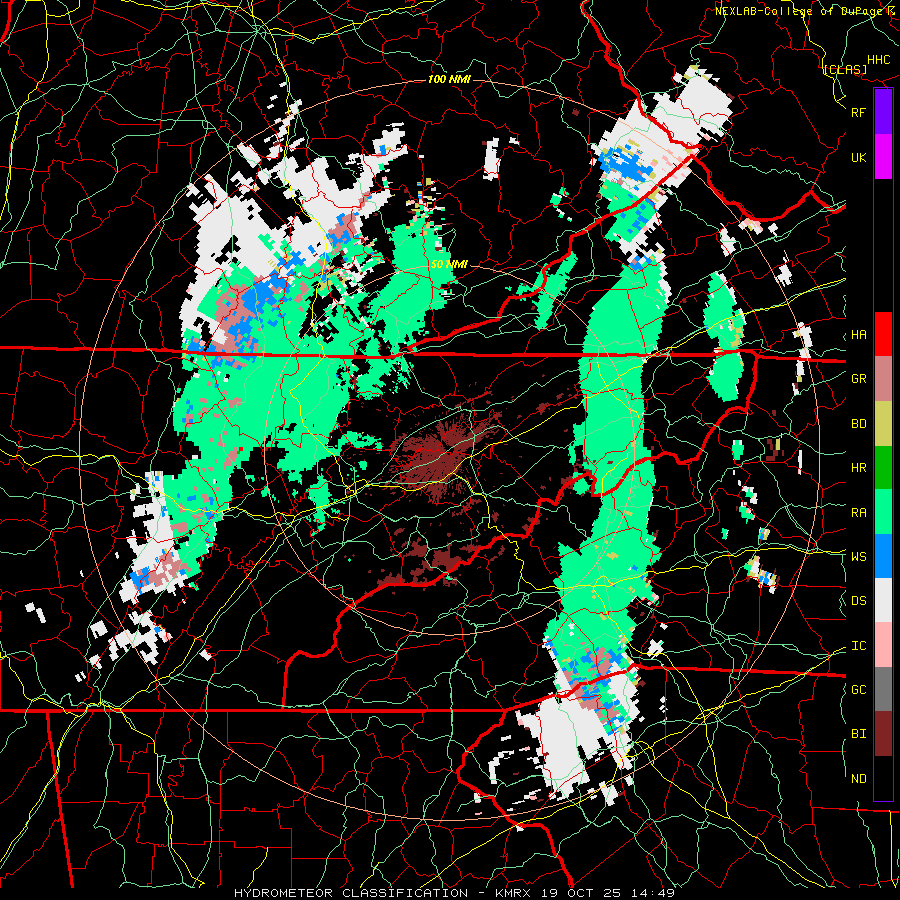
Task: Click the GR legend label
Action: [859, 379]
